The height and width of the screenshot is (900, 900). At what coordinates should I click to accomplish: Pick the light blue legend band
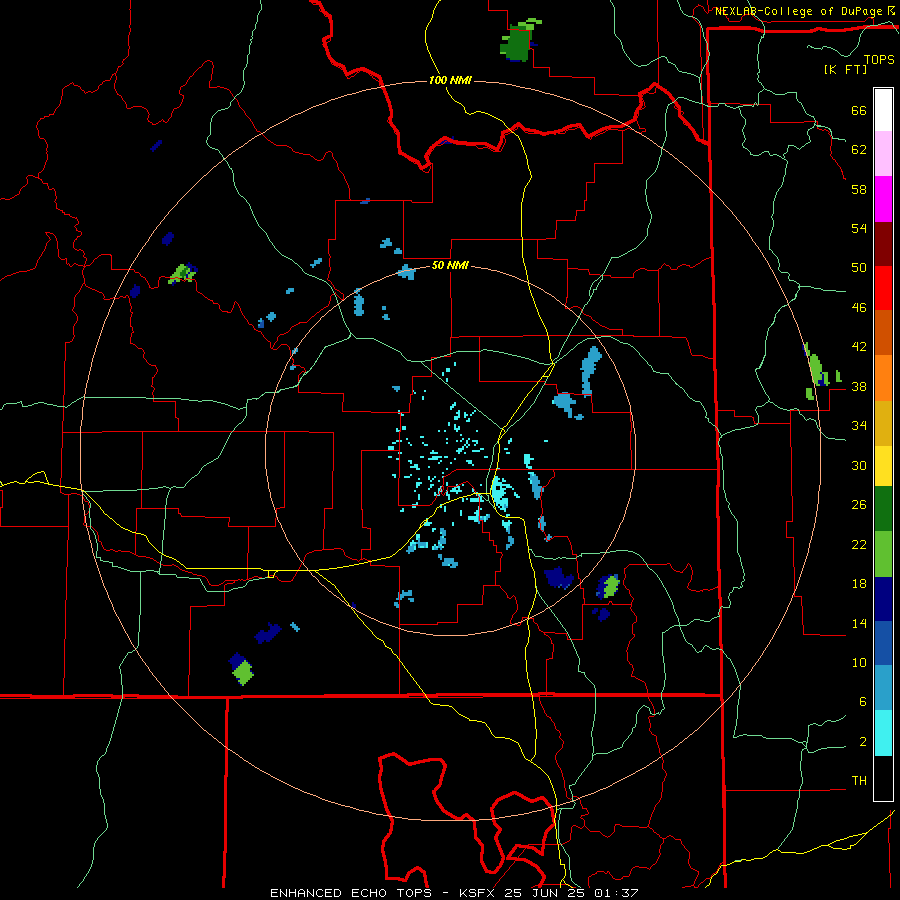(883, 688)
